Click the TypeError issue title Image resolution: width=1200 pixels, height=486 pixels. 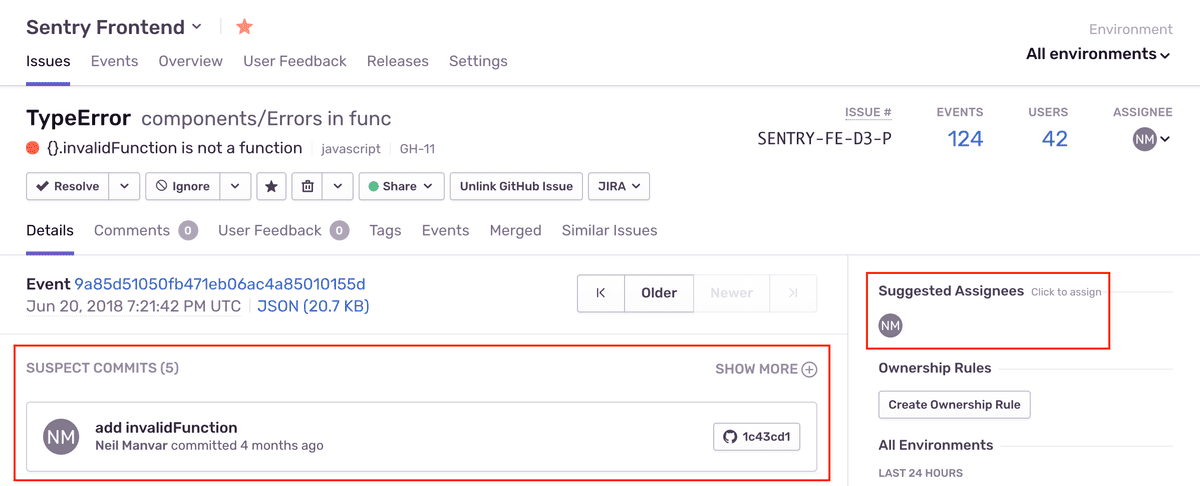point(78,118)
